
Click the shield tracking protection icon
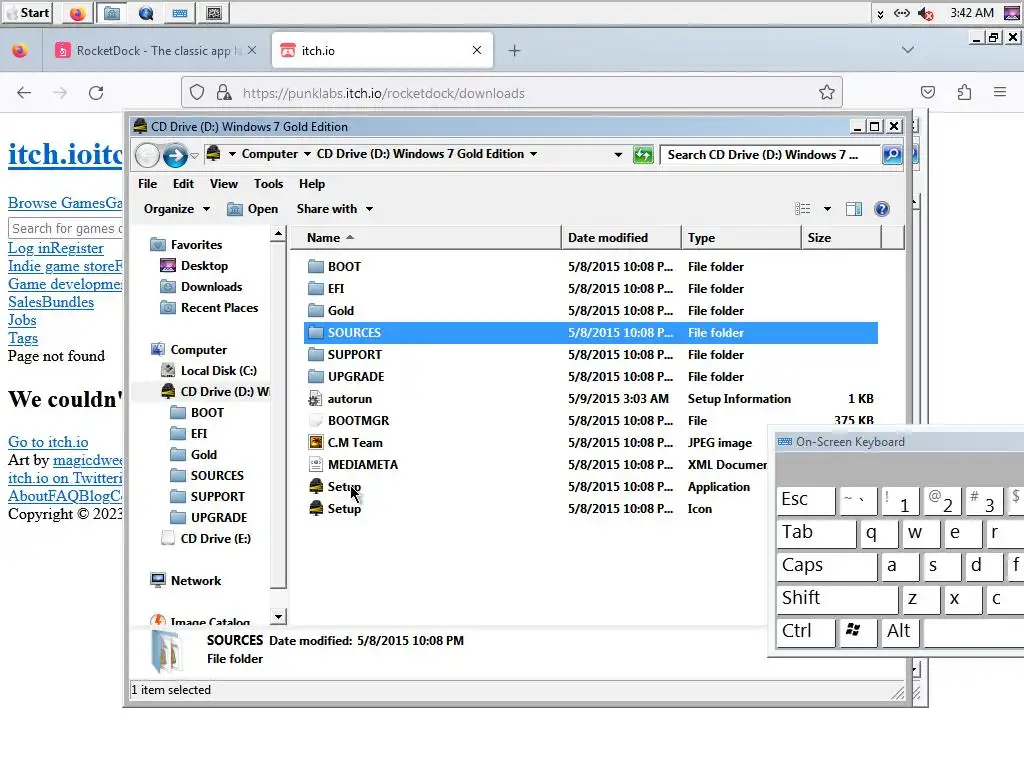point(197,93)
